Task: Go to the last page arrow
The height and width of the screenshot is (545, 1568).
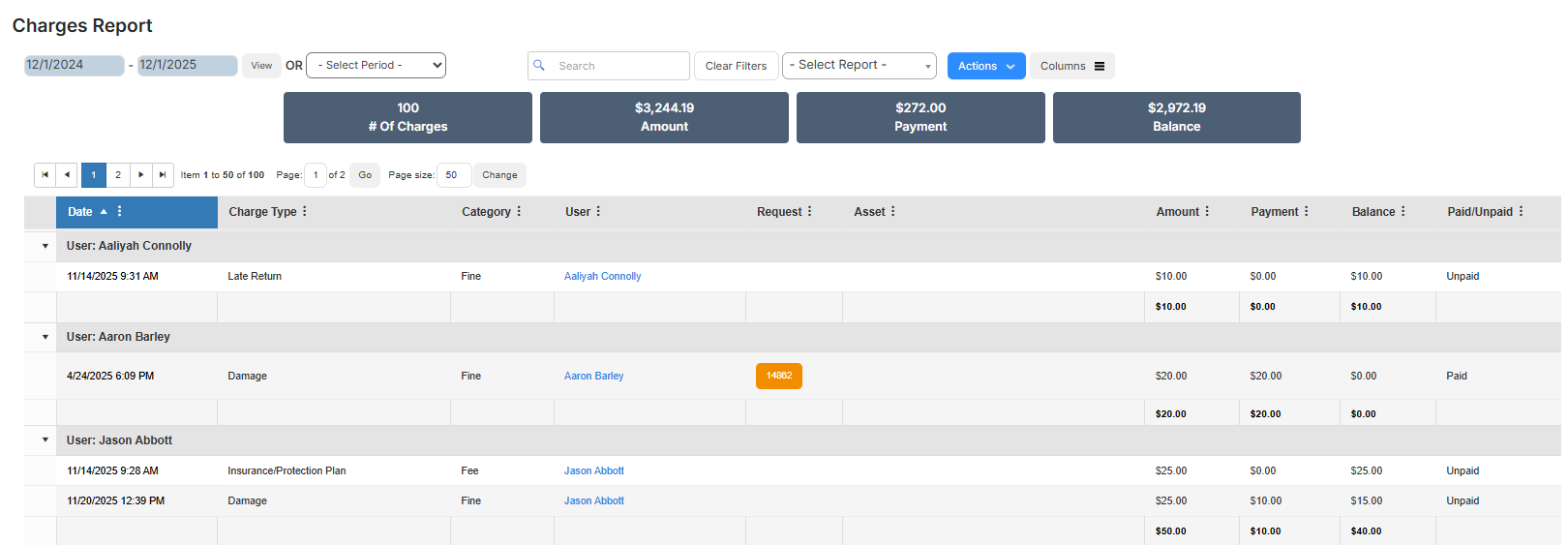Action: [163, 175]
